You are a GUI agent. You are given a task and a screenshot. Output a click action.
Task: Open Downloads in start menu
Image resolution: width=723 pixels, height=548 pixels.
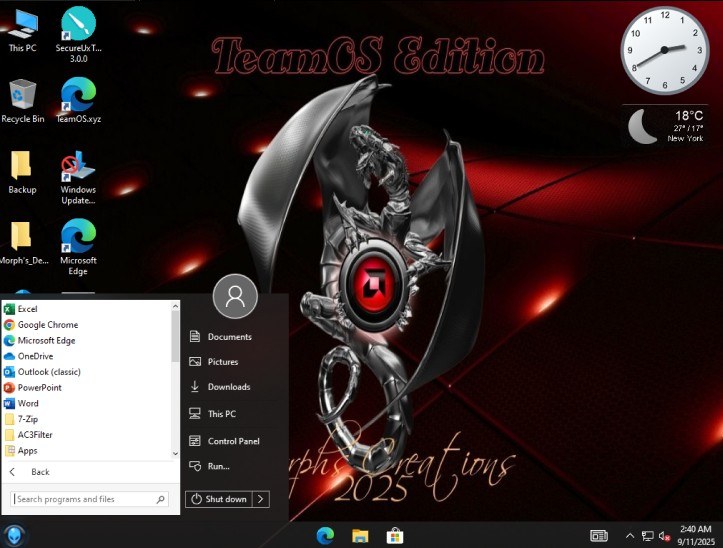(x=229, y=387)
